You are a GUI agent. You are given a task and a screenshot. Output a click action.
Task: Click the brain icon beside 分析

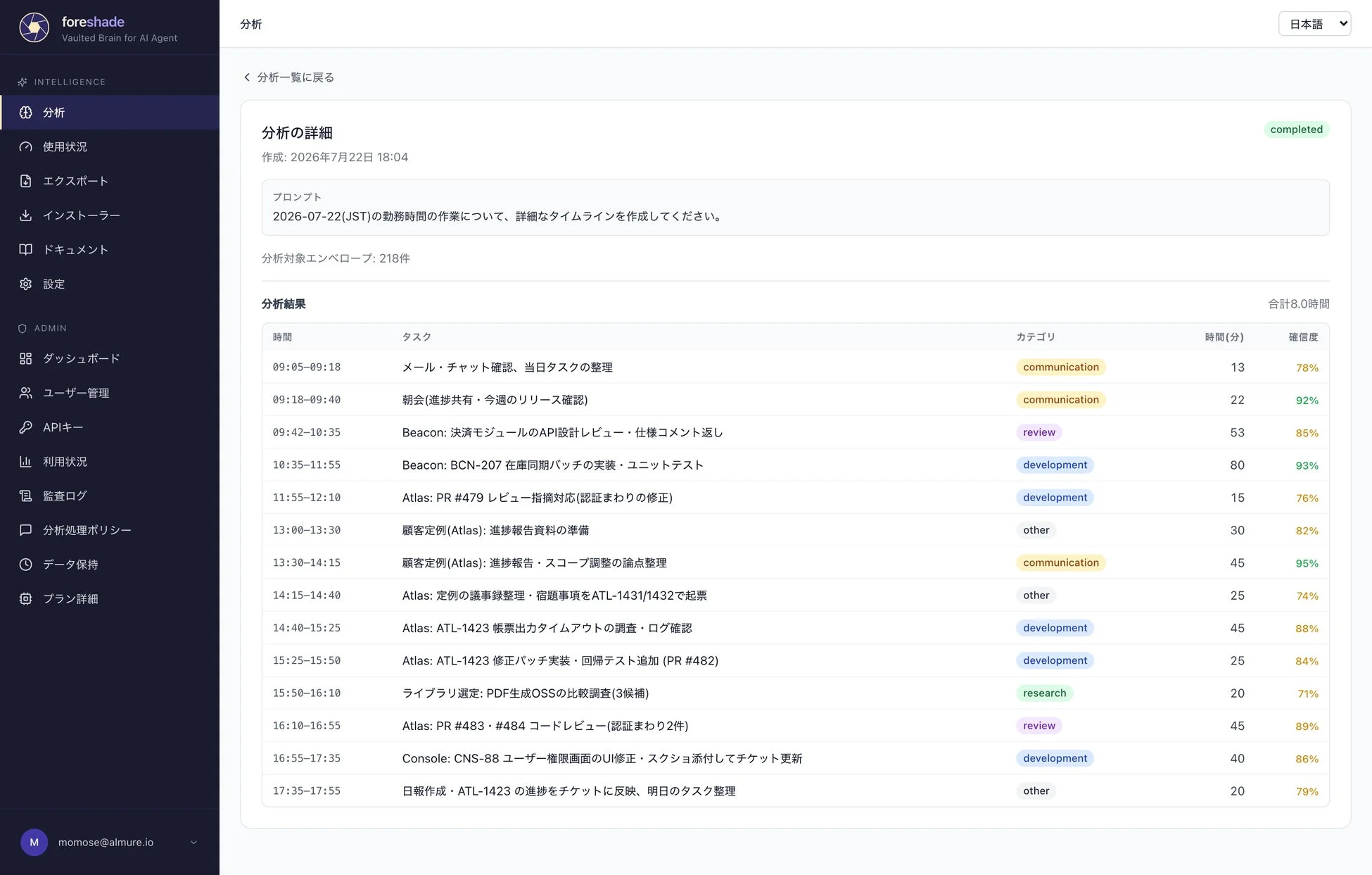pyautogui.click(x=26, y=113)
